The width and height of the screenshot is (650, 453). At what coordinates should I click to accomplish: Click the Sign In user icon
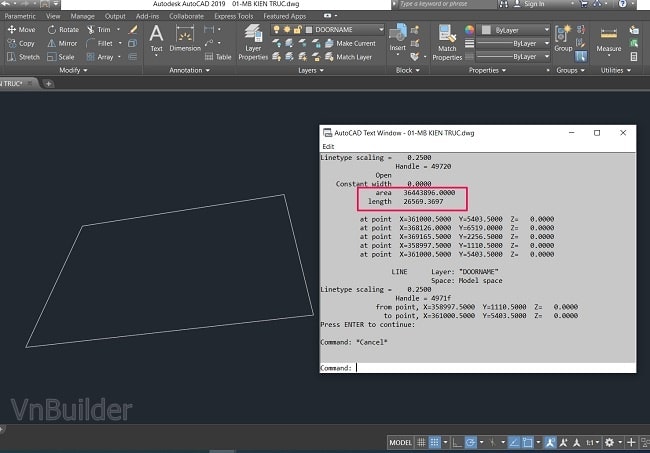[517, 4]
